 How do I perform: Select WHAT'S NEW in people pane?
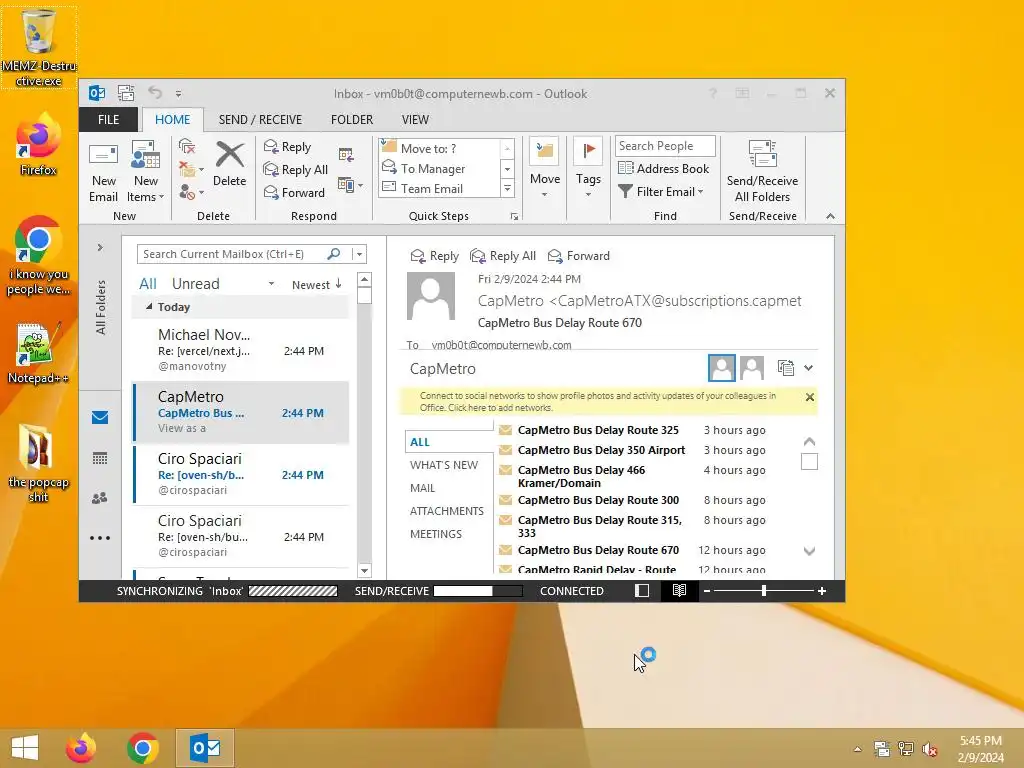coord(443,465)
